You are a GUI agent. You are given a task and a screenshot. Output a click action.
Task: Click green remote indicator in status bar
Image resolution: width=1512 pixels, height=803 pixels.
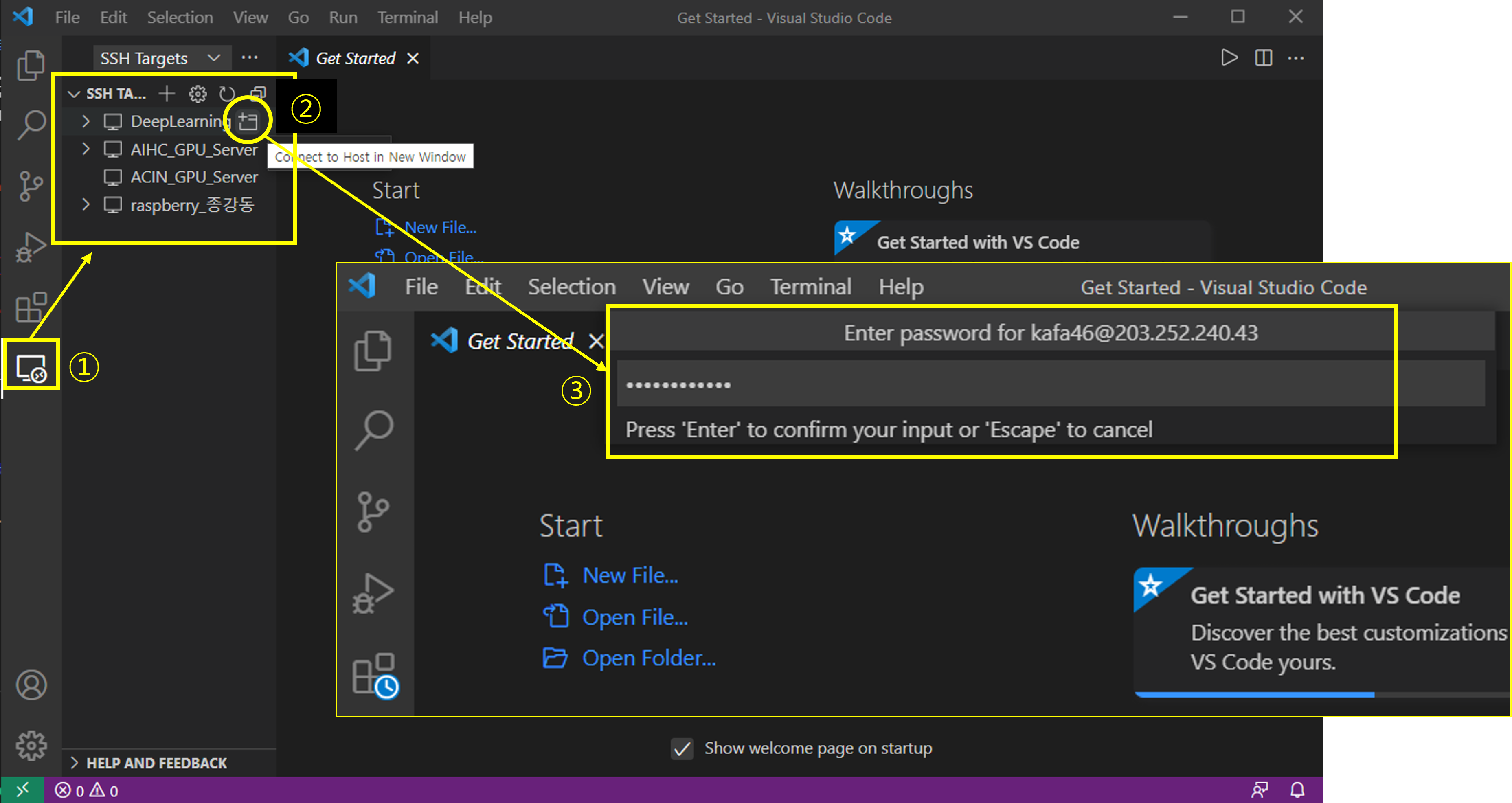click(22, 790)
